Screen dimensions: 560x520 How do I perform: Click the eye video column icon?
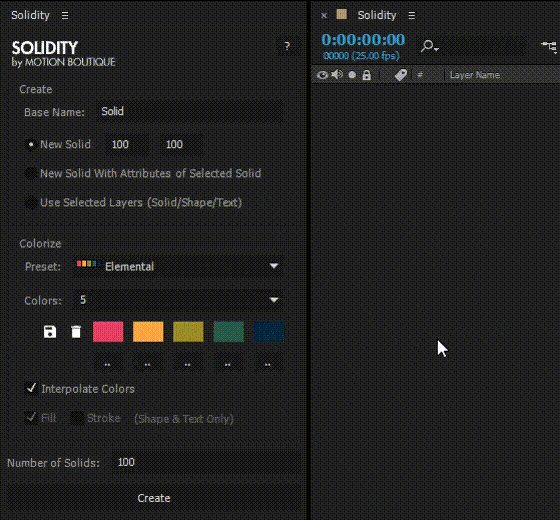tap(322, 75)
